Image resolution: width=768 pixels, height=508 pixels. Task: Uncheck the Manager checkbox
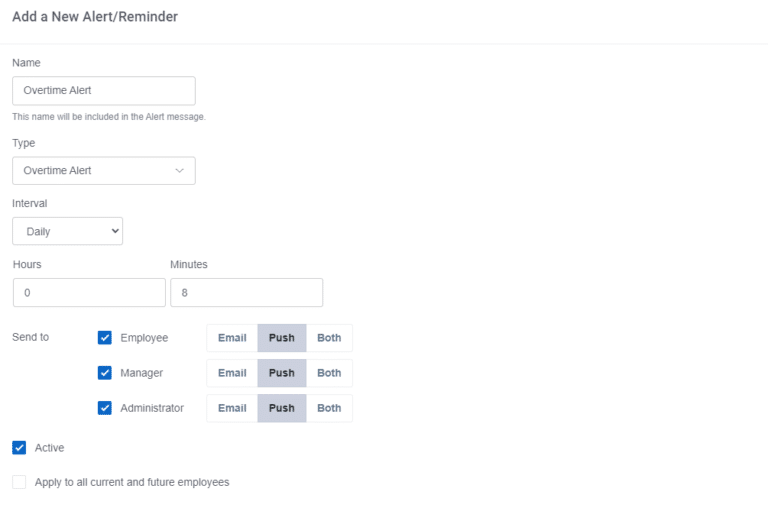point(105,373)
